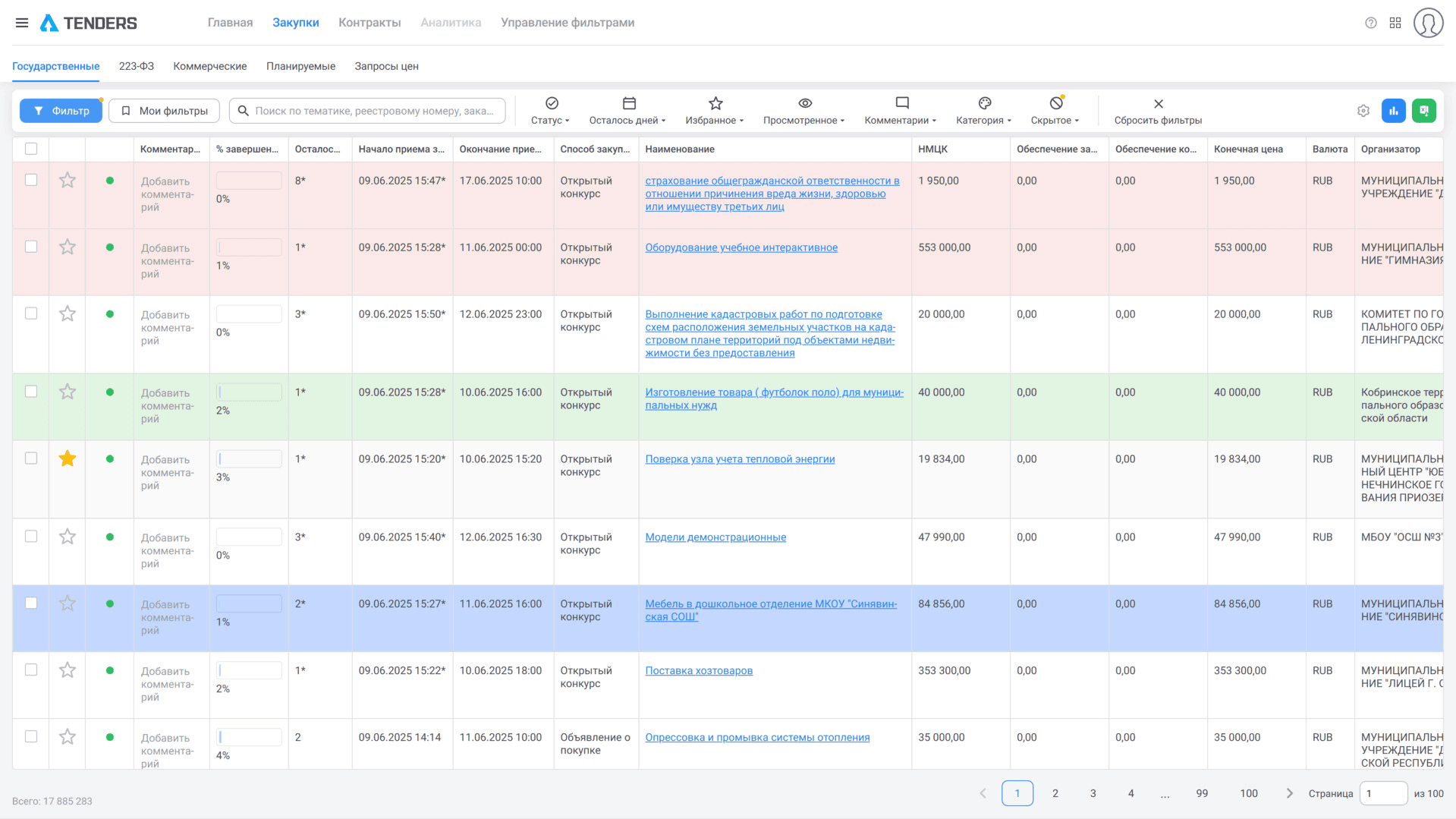This screenshot has width=1456, height=819.
Task: Open table settings gear icon
Action: [1363, 111]
